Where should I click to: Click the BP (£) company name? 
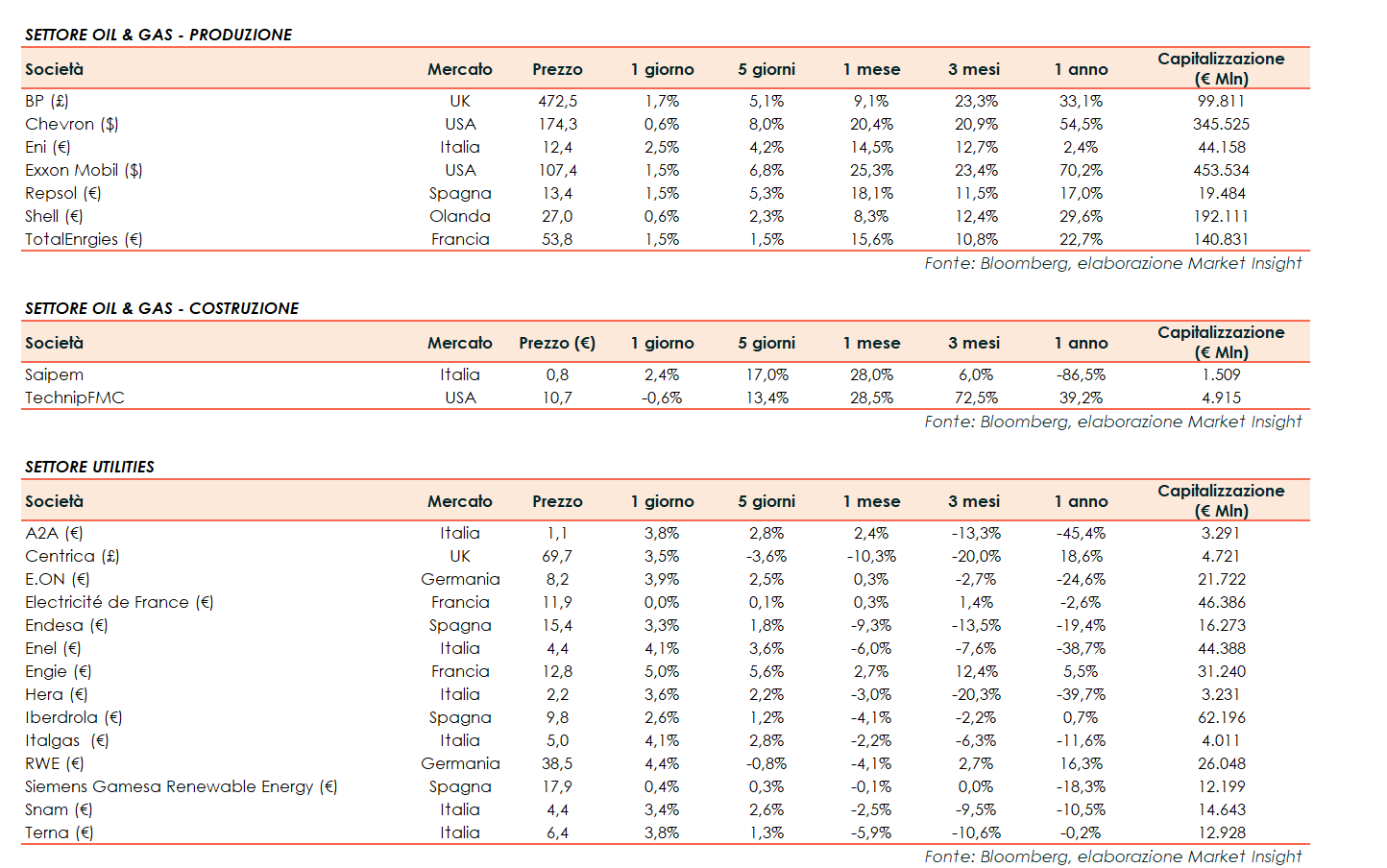pyautogui.click(x=46, y=101)
